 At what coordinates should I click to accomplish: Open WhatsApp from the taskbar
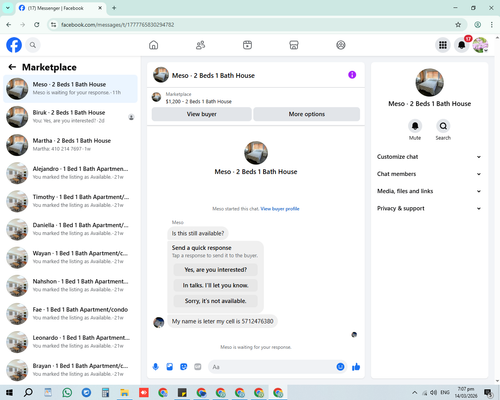(x=67, y=393)
